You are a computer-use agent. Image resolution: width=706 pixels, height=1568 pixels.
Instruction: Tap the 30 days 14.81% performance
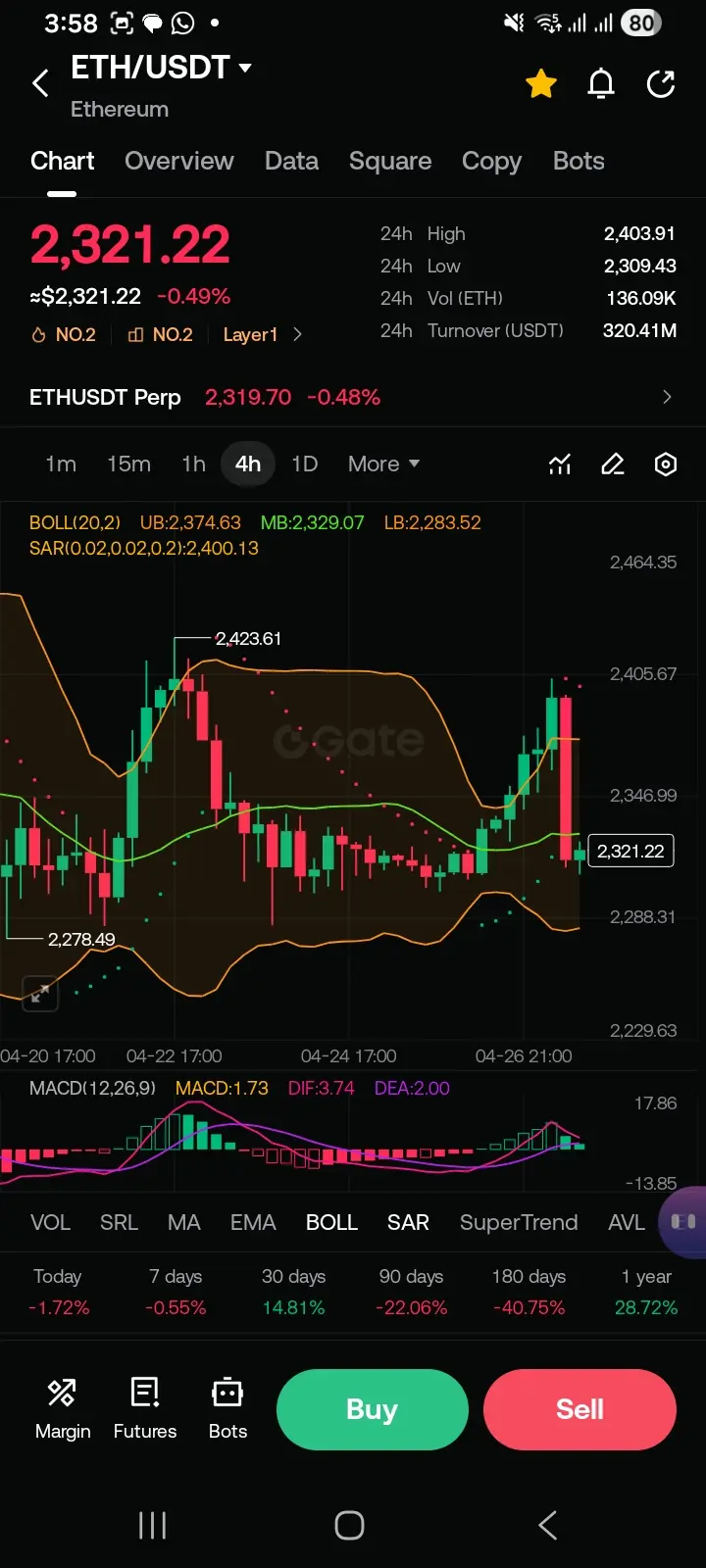point(293,1292)
